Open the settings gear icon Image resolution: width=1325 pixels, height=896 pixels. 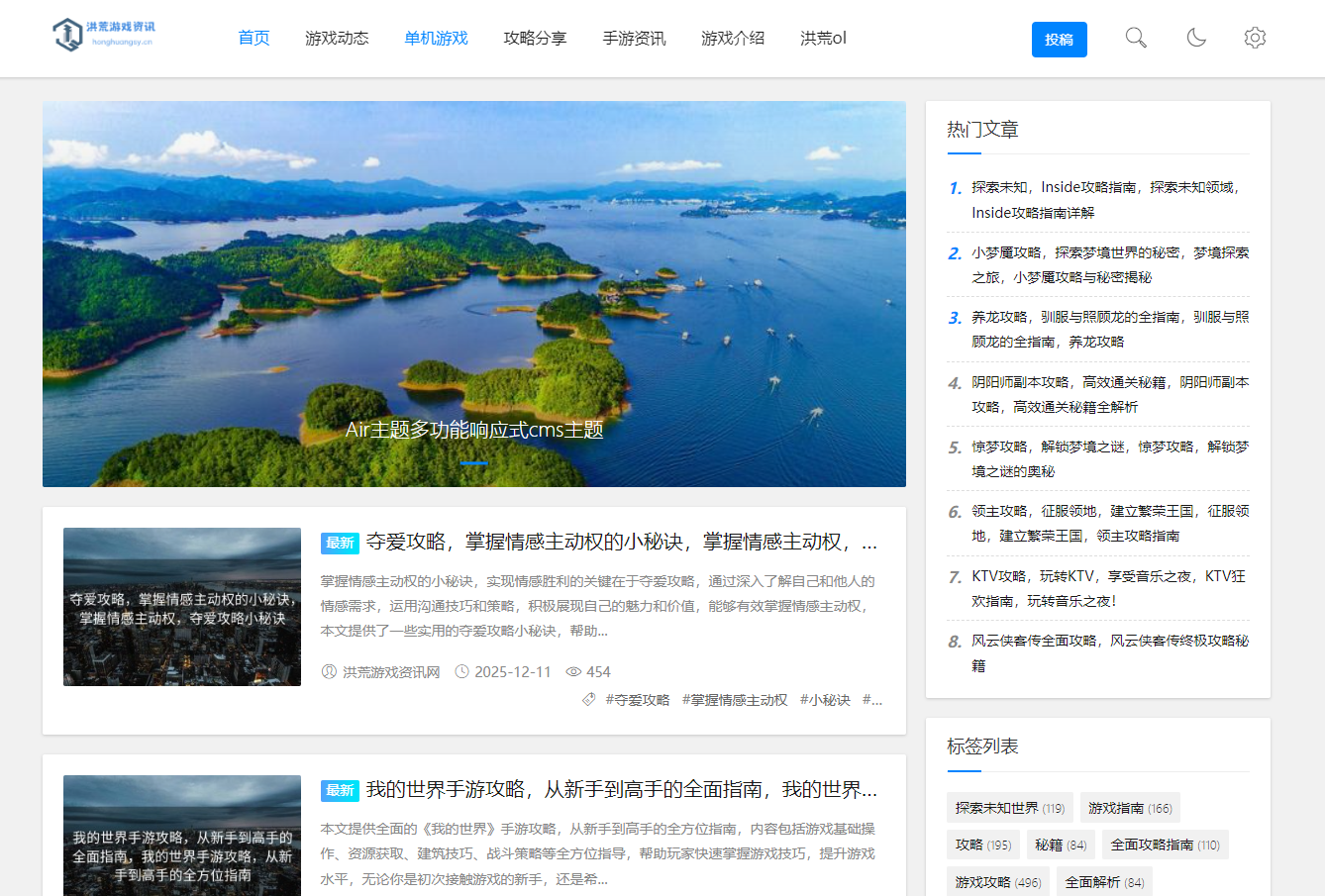tap(1255, 37)
